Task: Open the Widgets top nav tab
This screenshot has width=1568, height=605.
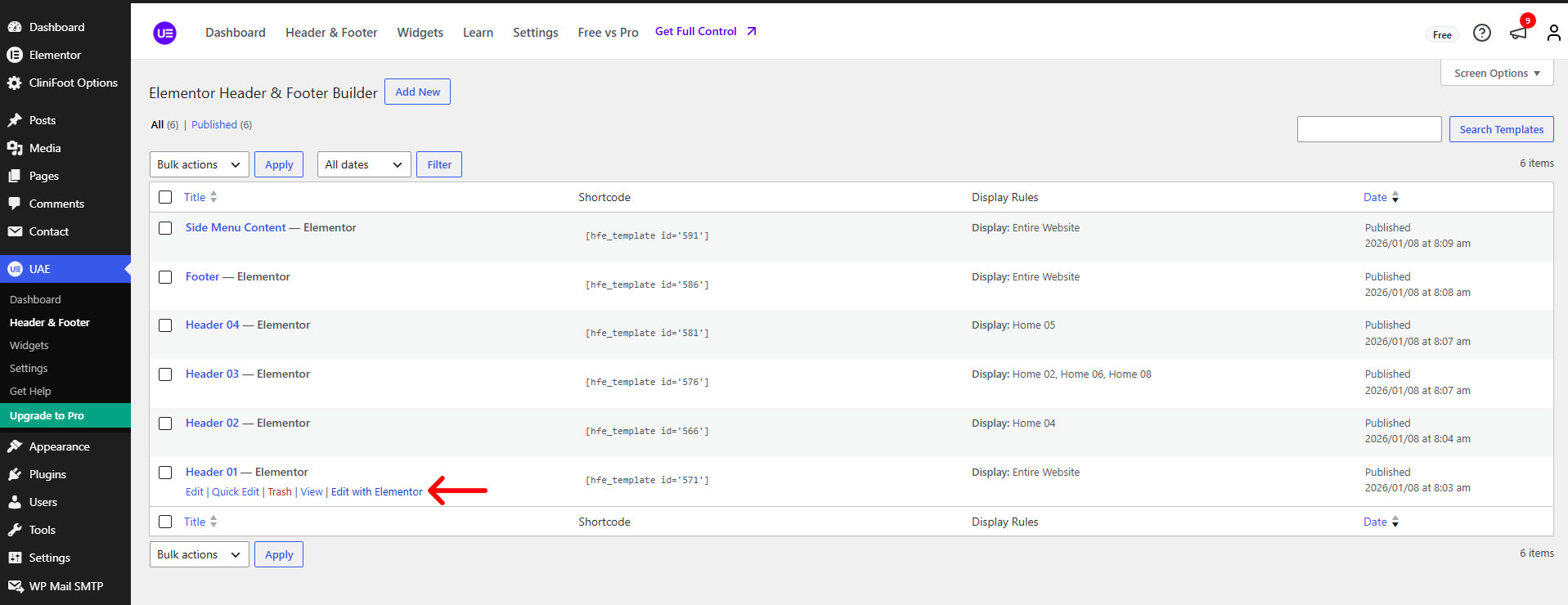Action: (420, 33)
